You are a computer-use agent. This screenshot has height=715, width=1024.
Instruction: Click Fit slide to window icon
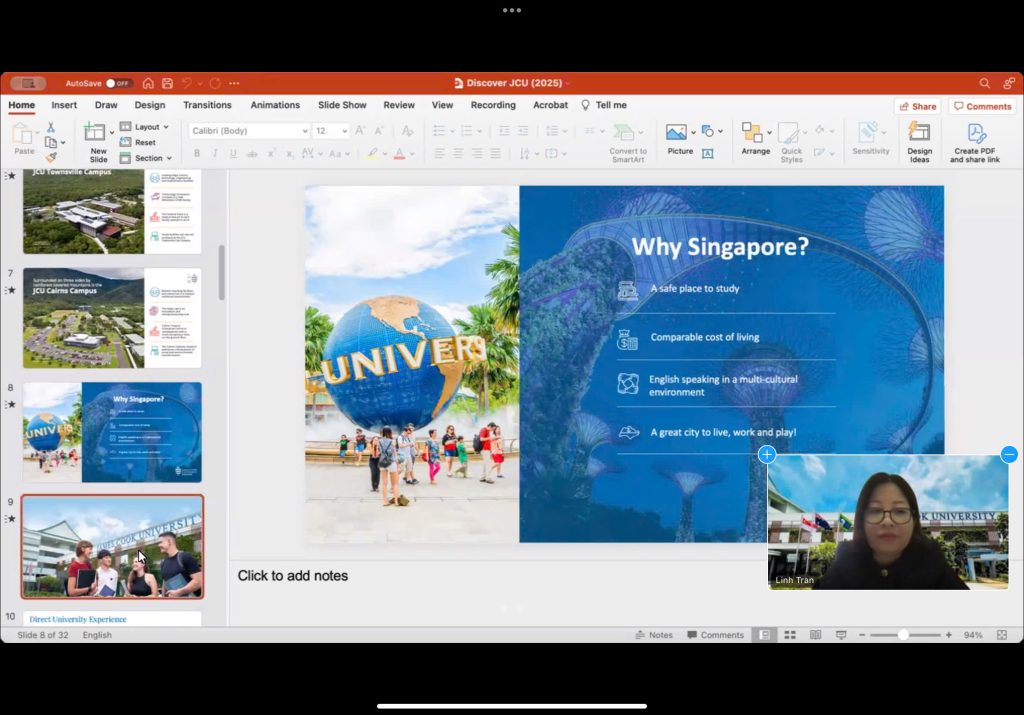click(1002, 635)
